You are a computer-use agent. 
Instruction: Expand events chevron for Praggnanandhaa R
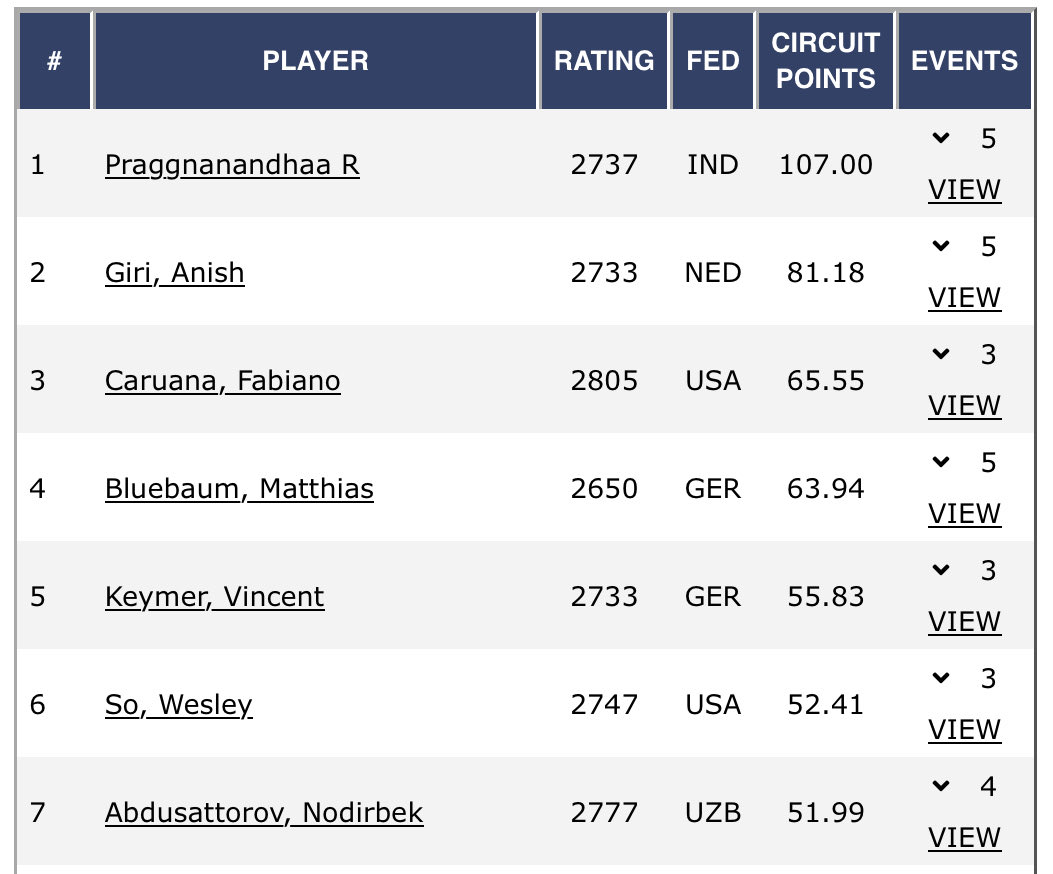coord(940,139)
